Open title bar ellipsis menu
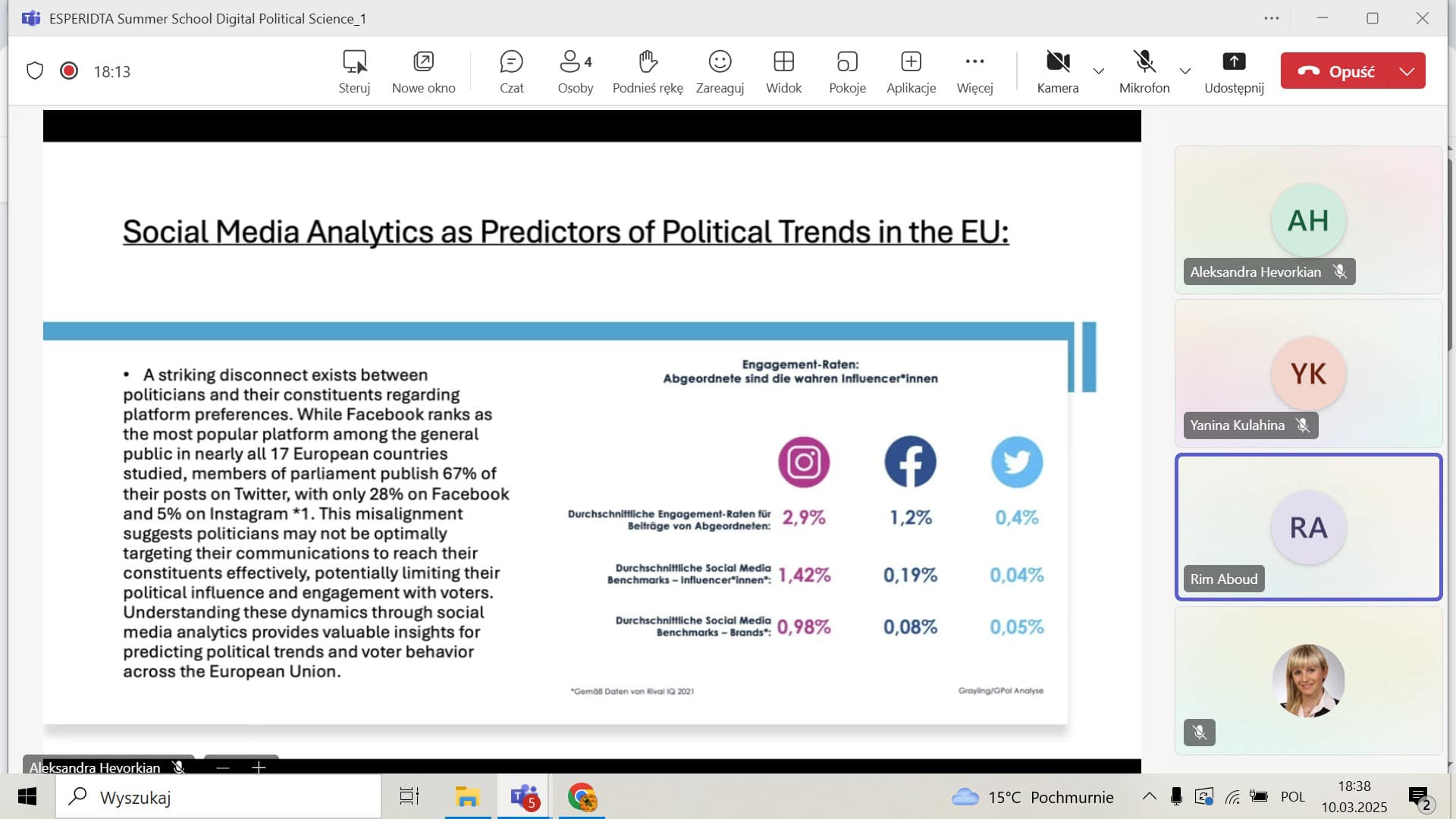 pyautogui.click(x=1272, y=18)
